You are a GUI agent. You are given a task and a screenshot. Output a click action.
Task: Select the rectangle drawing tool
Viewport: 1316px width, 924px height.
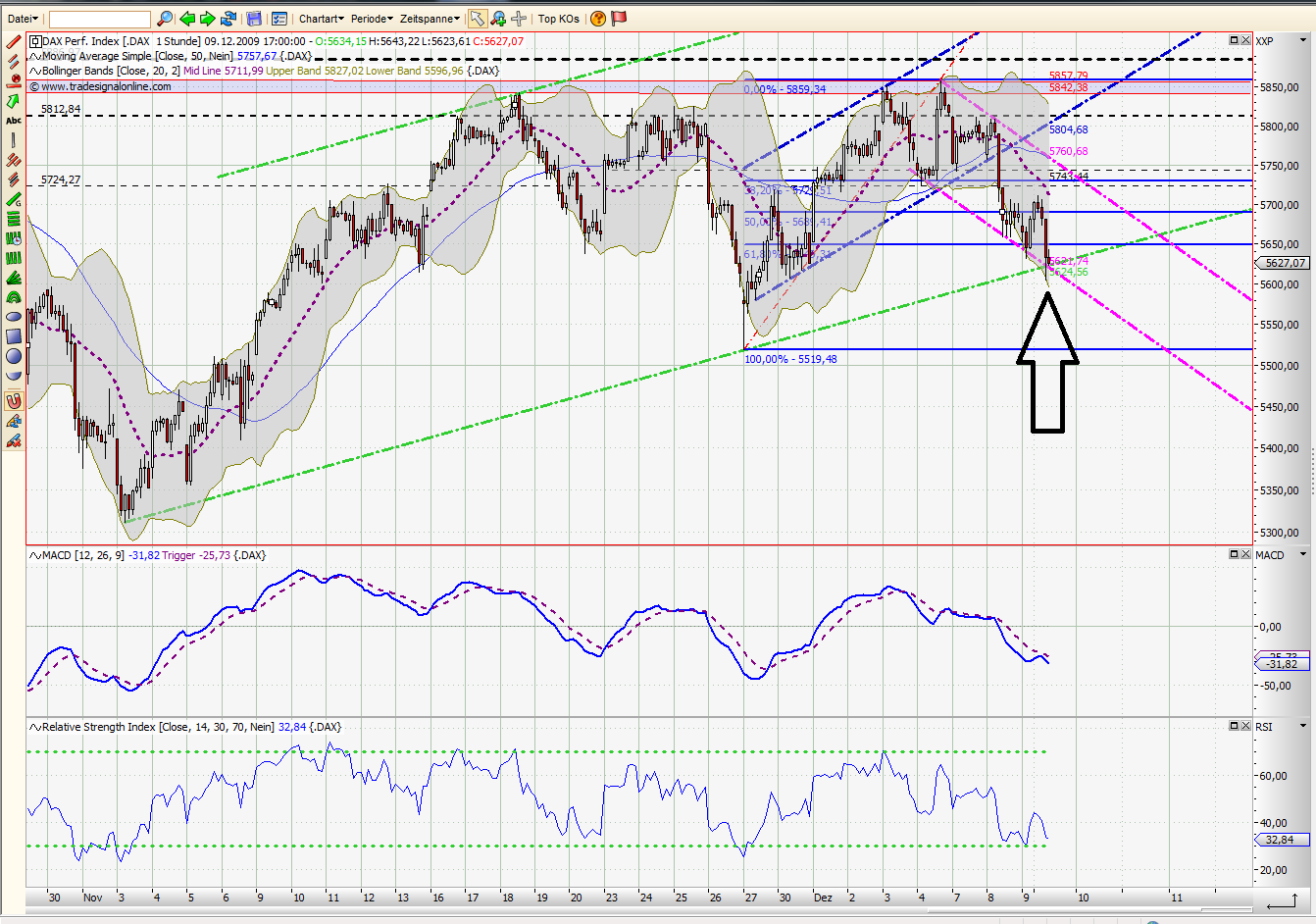(13, 336)
